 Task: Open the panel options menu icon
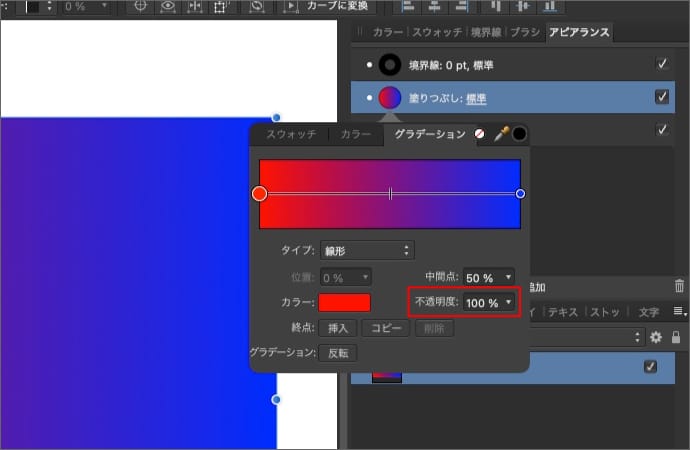[678, 312]
